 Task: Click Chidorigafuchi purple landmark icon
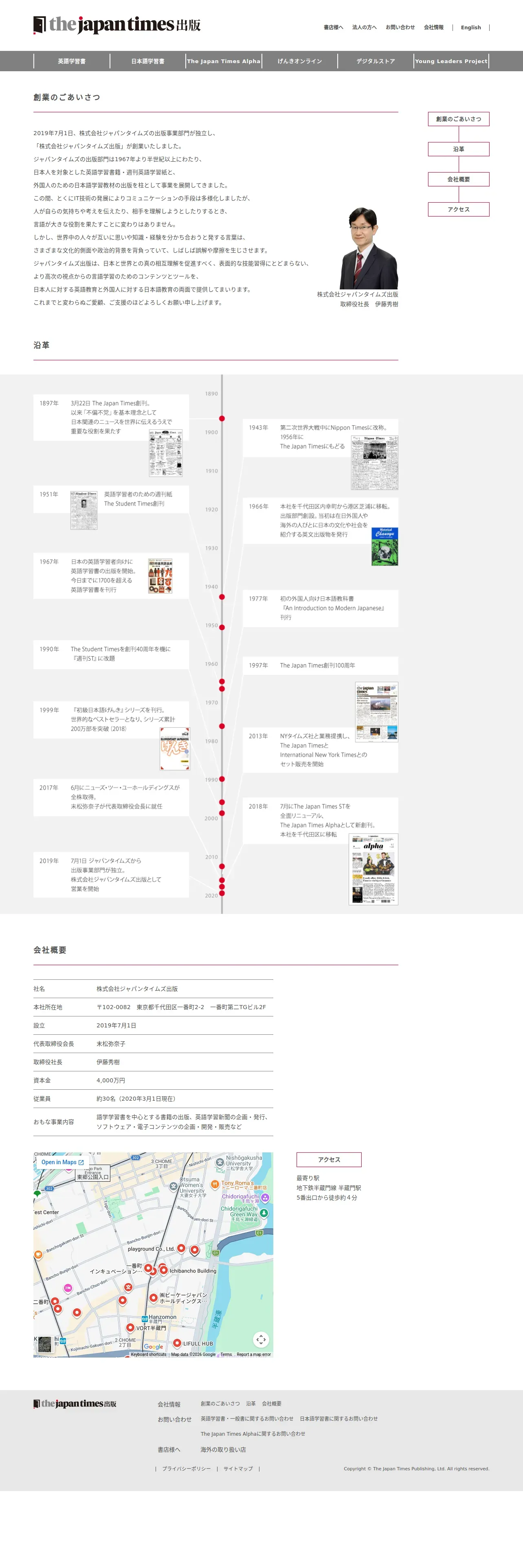[x=265, y=1198]
